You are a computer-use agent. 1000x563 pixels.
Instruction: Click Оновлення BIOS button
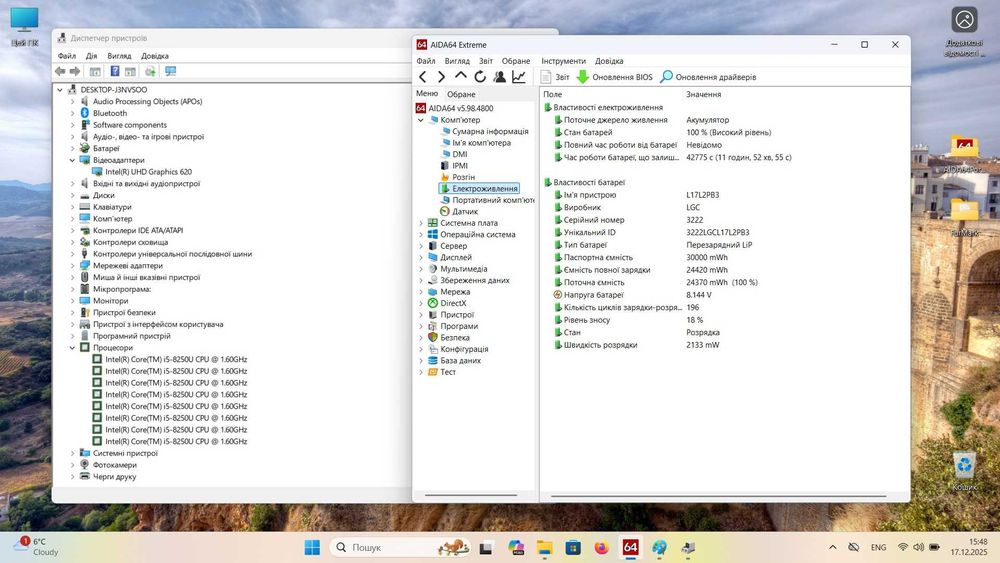click(x=614, y=77)
